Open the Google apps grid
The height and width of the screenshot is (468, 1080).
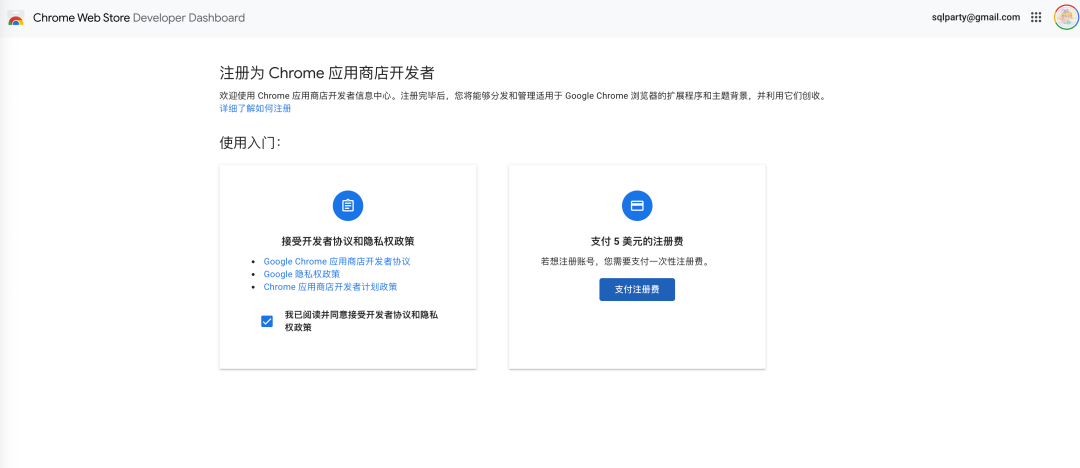[x=1036, y=17]
